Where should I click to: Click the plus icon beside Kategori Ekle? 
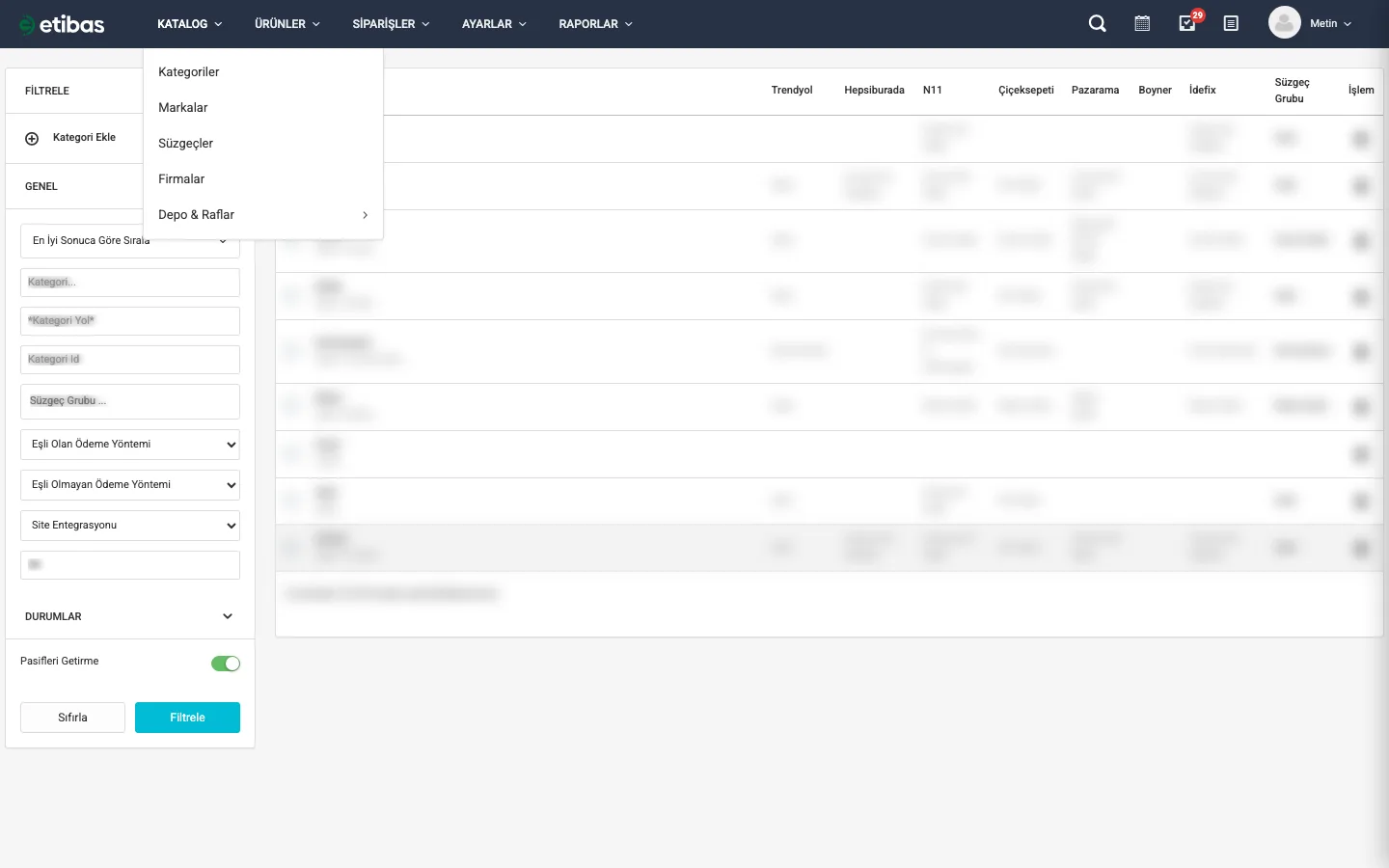click(32, 138)
